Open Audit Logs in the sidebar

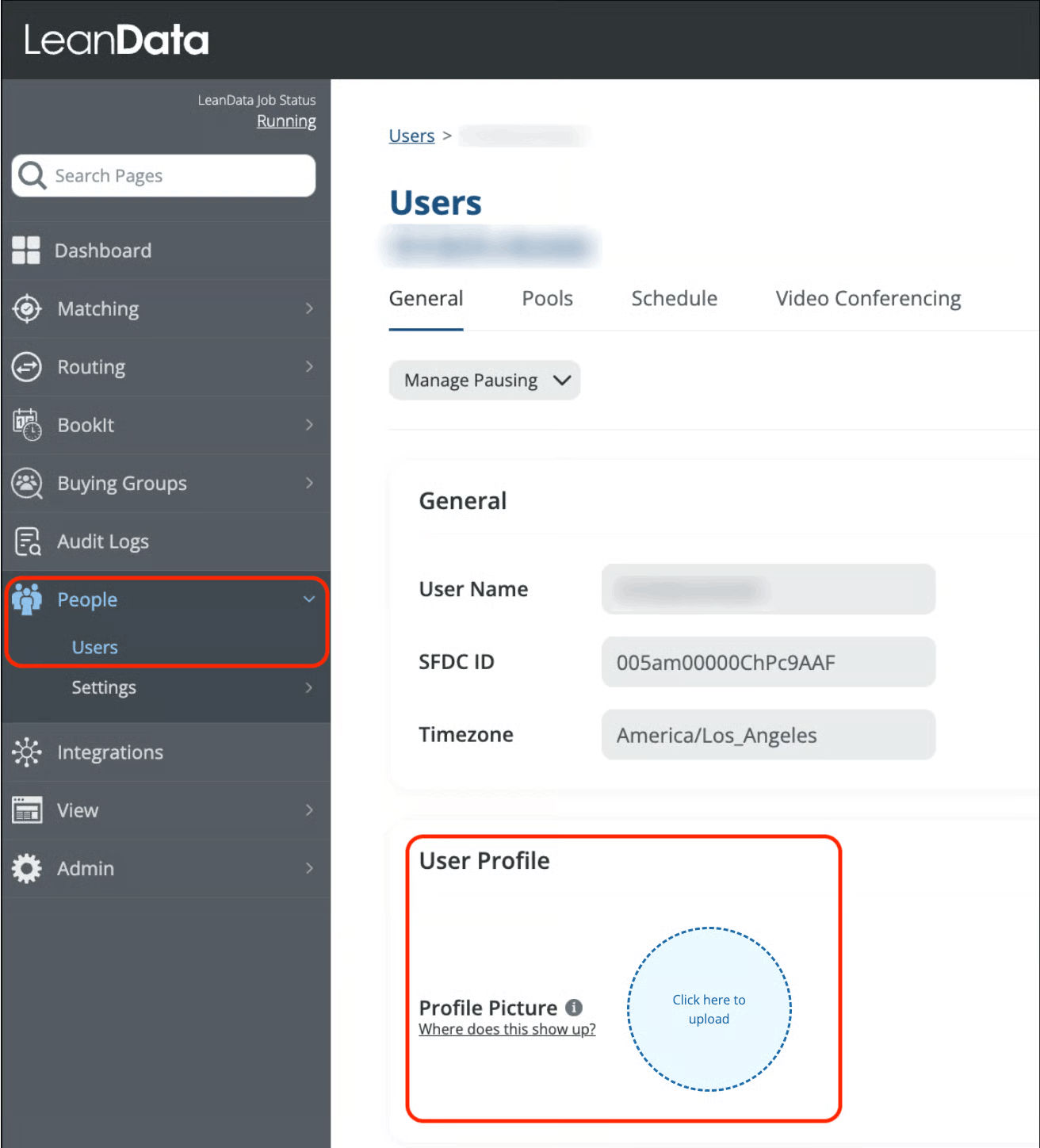click(x=166, y=541)
